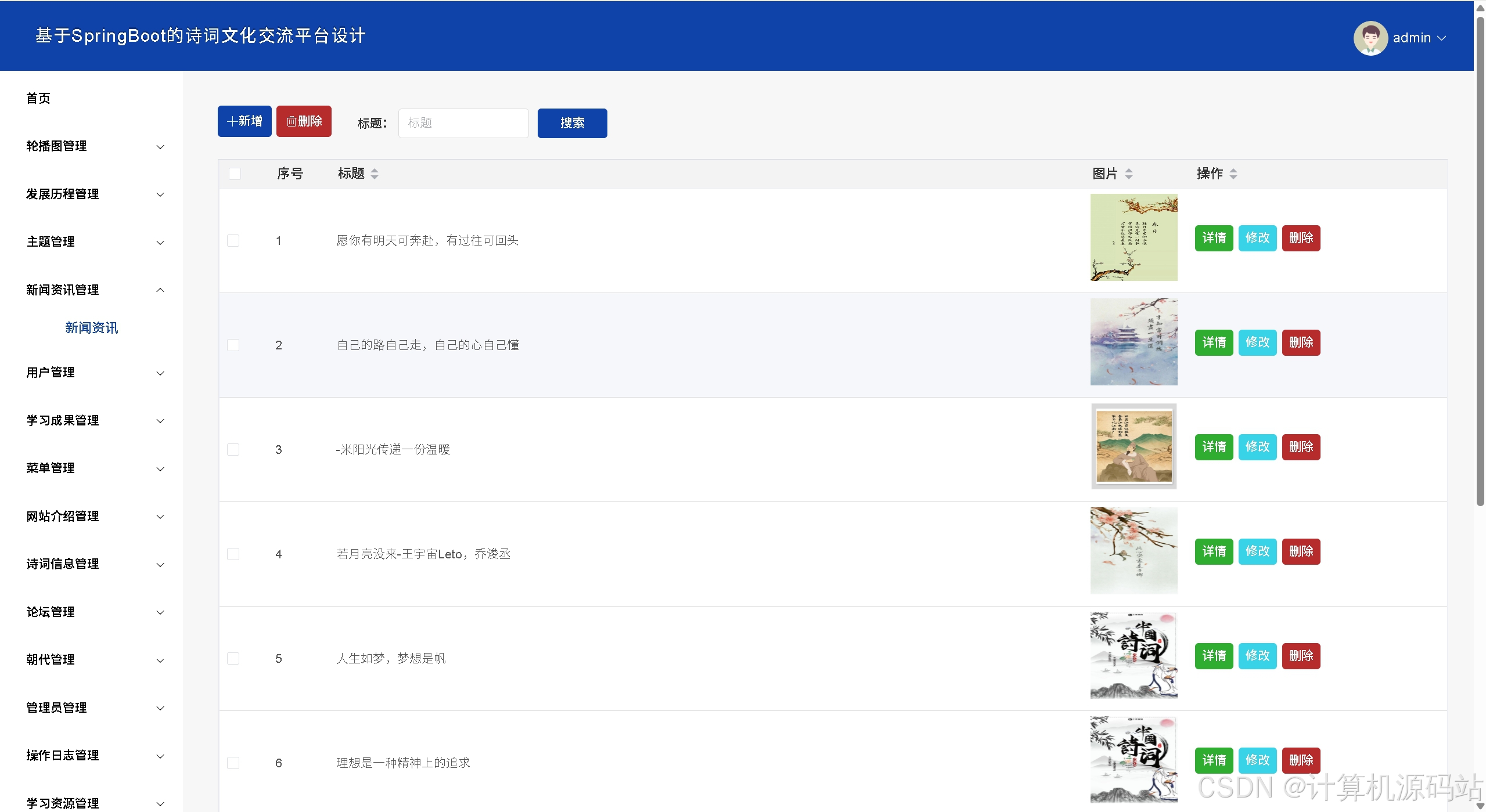Open the peach blossom thumbnail in row 4

(x=1134, y=551)
